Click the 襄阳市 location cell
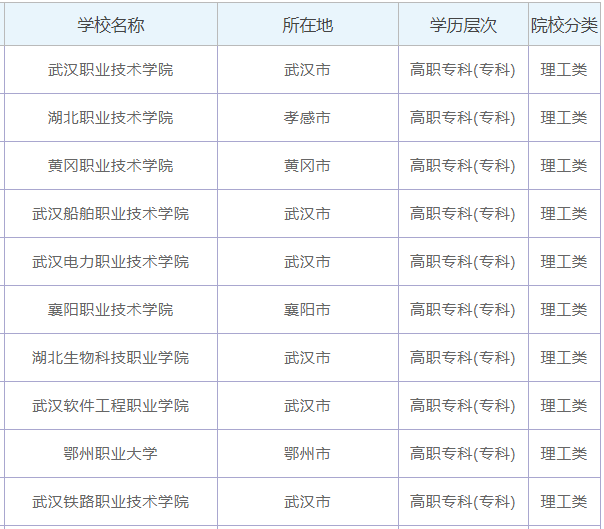This screenshot has height=529, width=604. pos(307,309)
